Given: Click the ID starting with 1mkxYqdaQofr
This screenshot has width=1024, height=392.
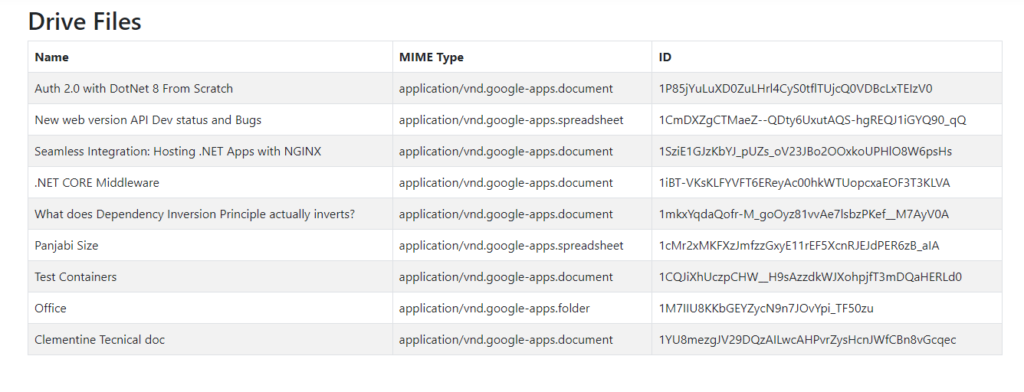Looking at the screenshot, I should pos(804,214).
